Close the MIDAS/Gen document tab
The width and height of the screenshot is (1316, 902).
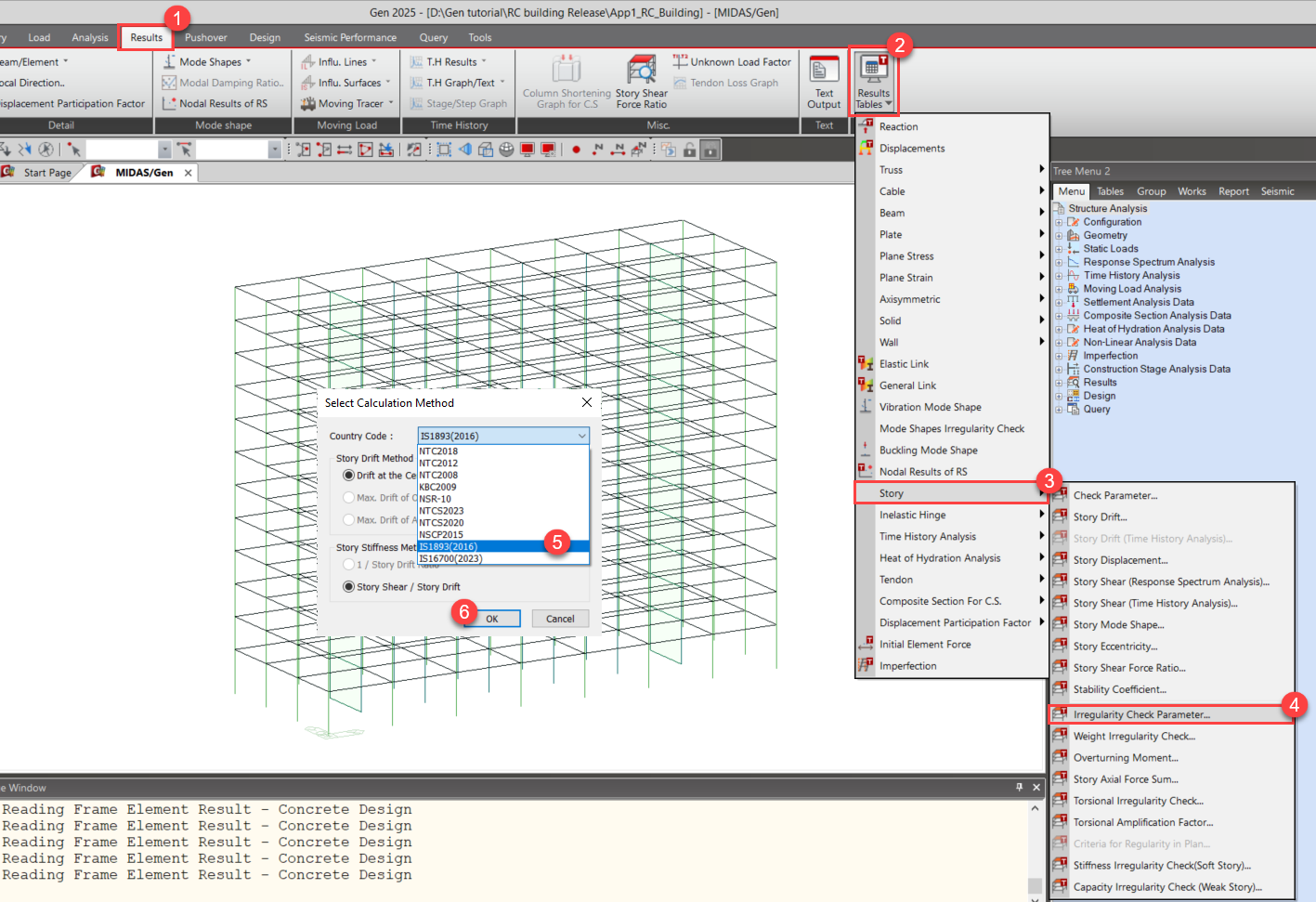click(x=189, y=173)
